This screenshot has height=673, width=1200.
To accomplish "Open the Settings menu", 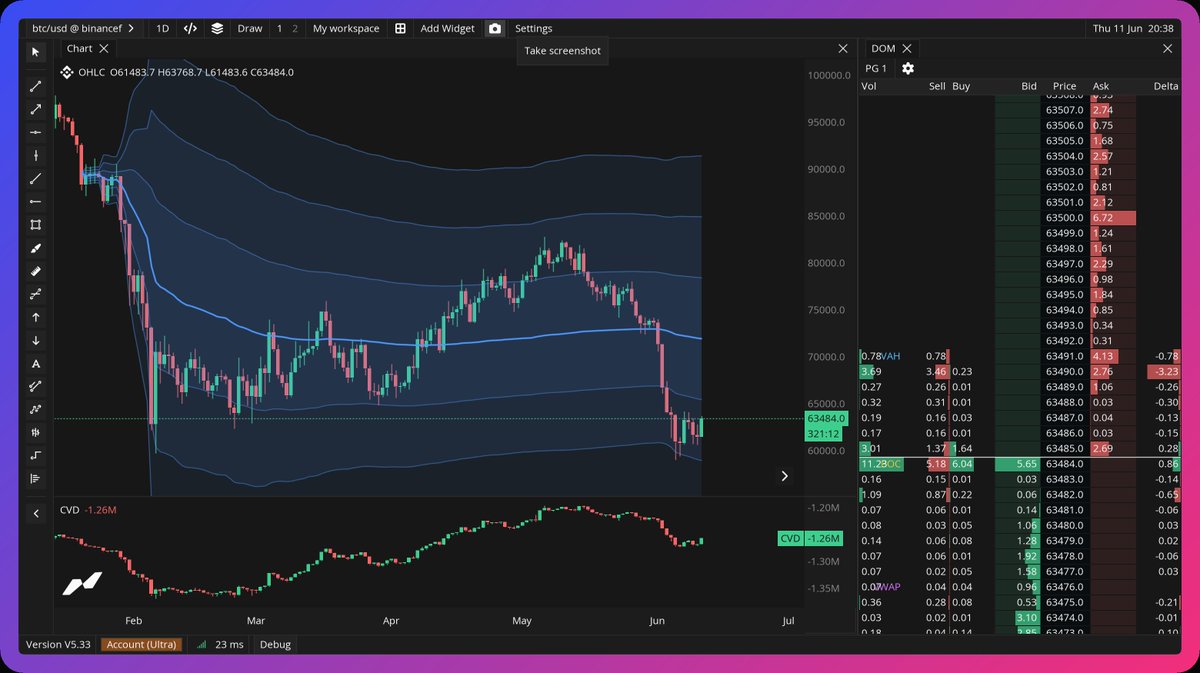I will point(533,28).
